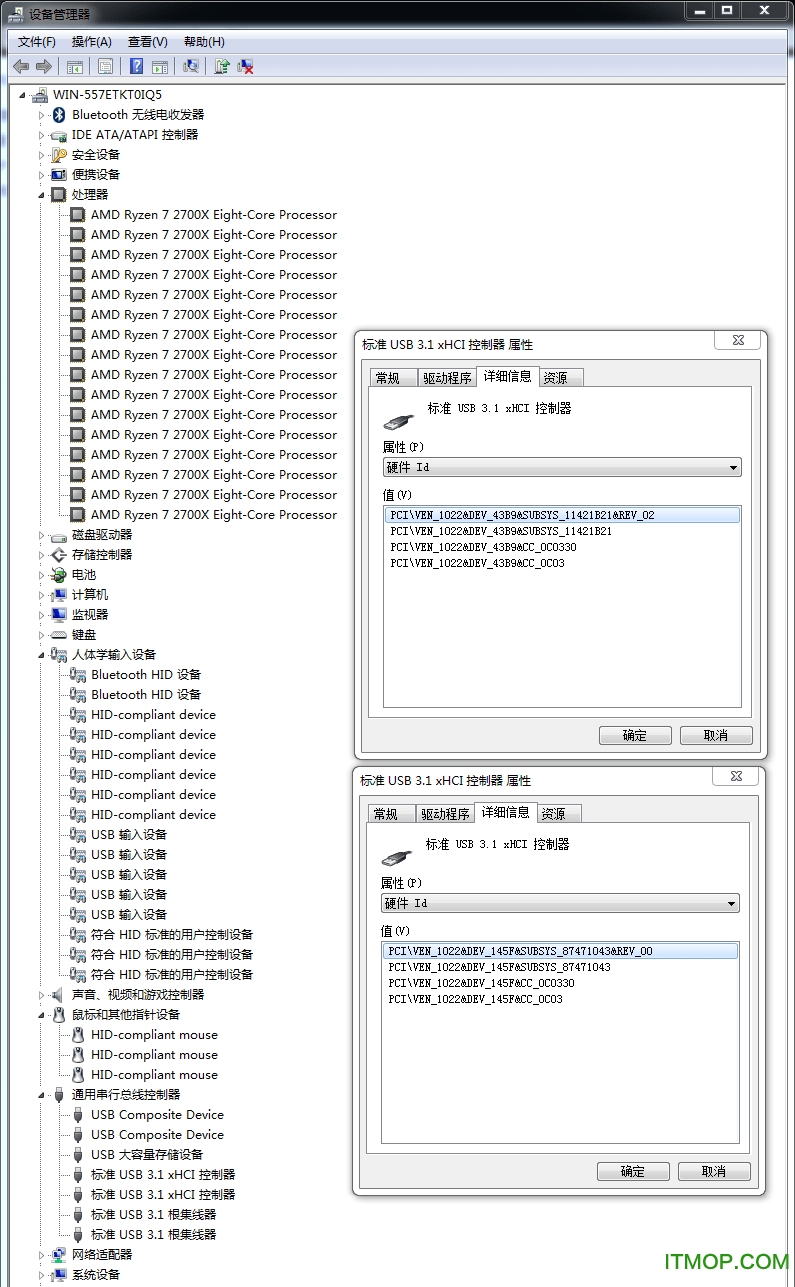Viewport: 795px width, 1287px height.
Task: Open the 操作(A) menu
Action: click(92, 42)
